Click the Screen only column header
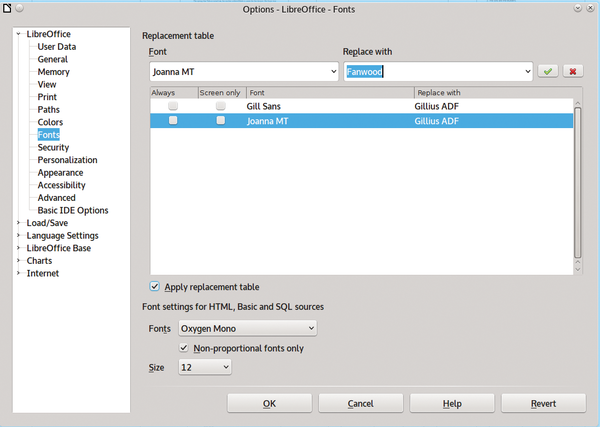Viewport: 600px width, 427px height. pyautogui.click(x=222, y=93)
